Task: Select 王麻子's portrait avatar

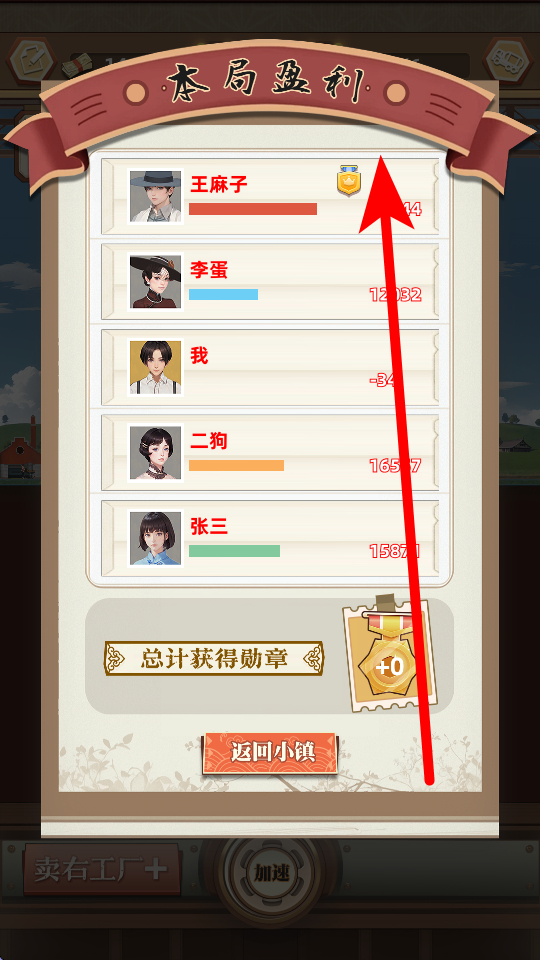Action: point(156,196)
